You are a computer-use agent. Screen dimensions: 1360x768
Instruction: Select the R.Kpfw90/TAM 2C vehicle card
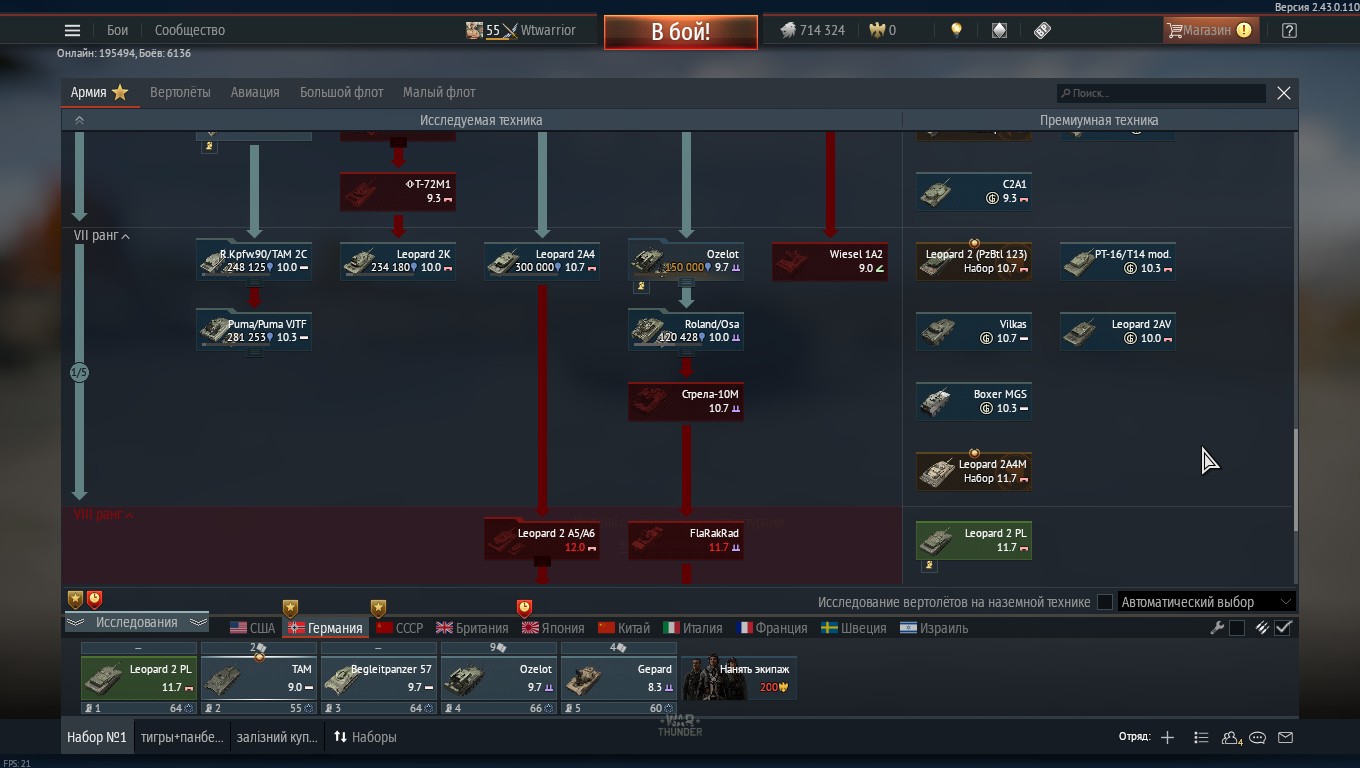254,261
